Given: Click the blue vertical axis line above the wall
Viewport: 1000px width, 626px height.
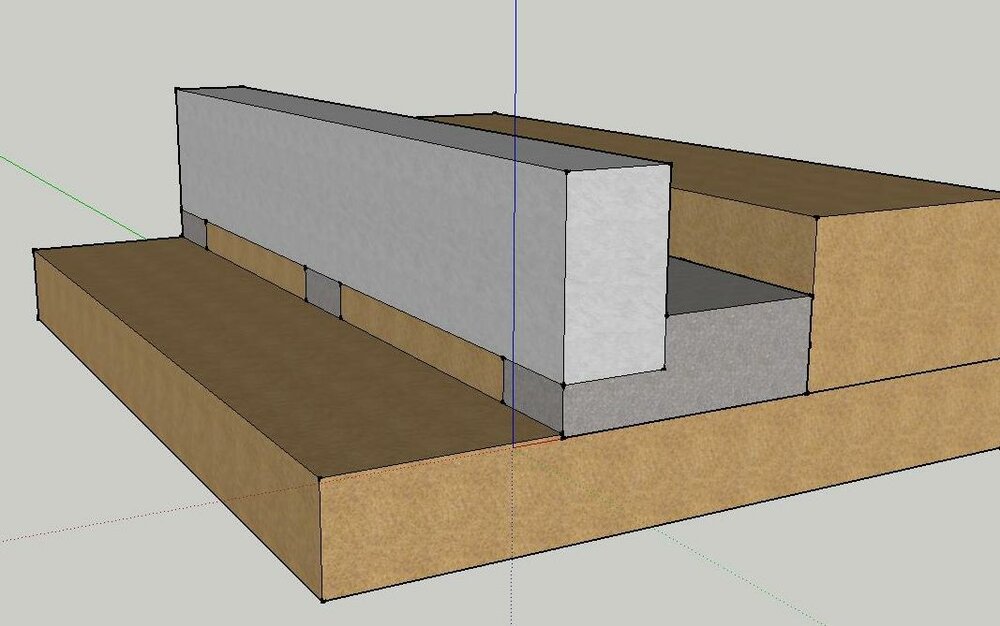Looking at the screenshot, I should click(515, 60).
